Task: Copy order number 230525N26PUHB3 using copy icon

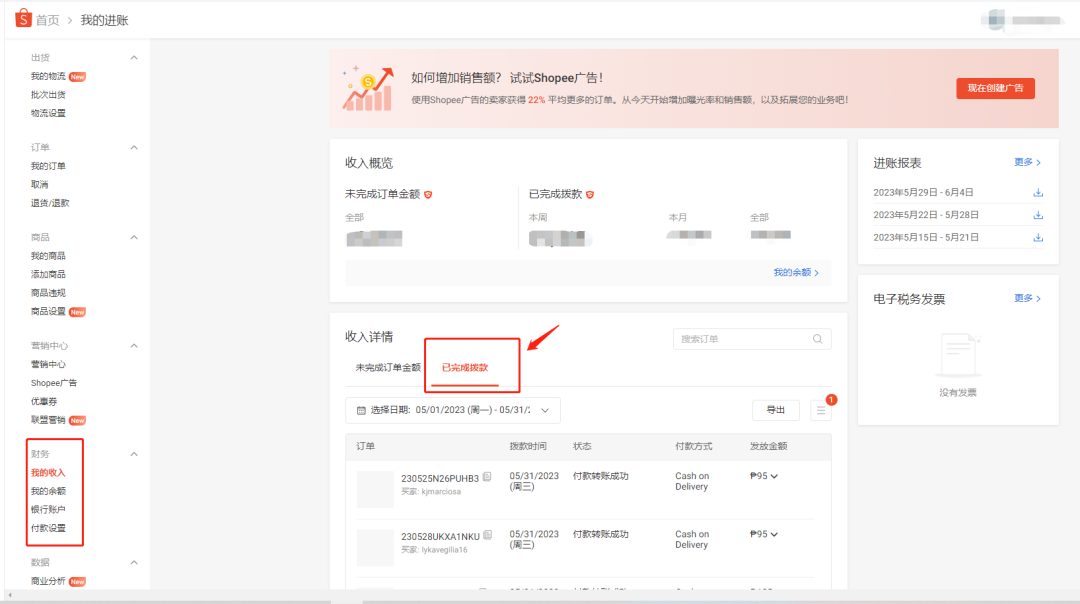Action: tap(487, 478)
